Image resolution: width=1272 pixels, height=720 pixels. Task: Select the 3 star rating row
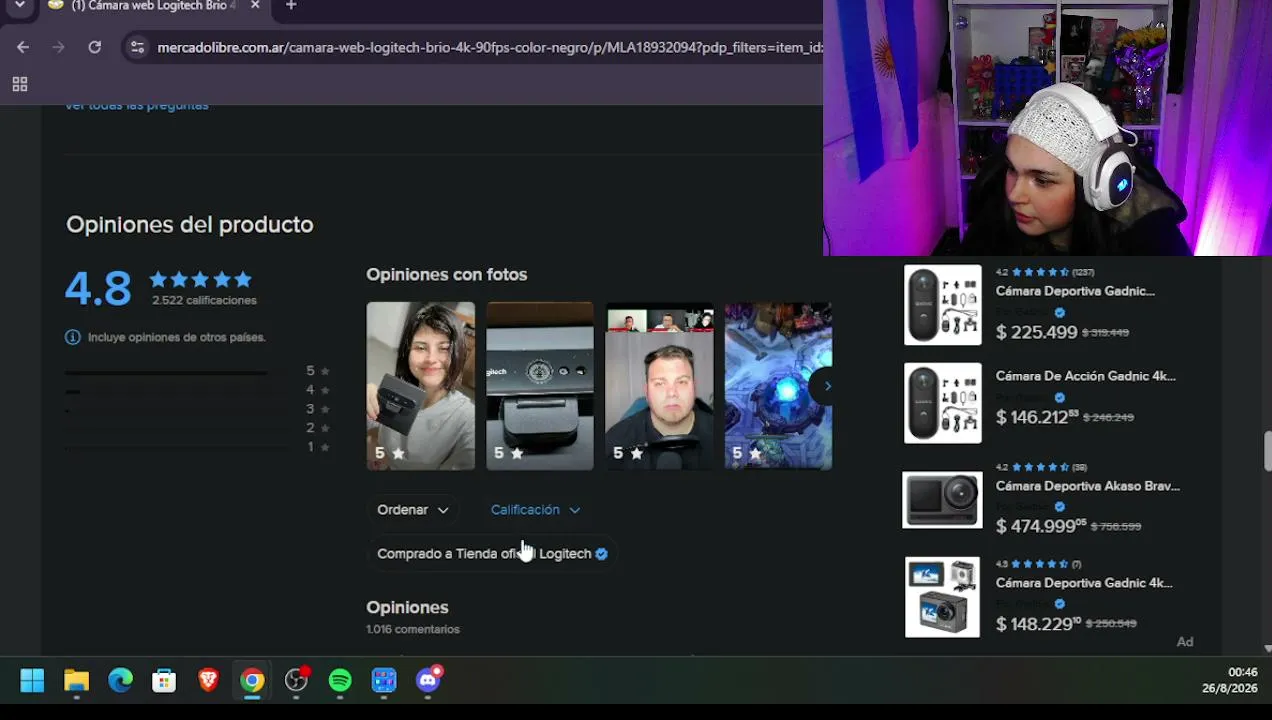[x=197, y=409]
